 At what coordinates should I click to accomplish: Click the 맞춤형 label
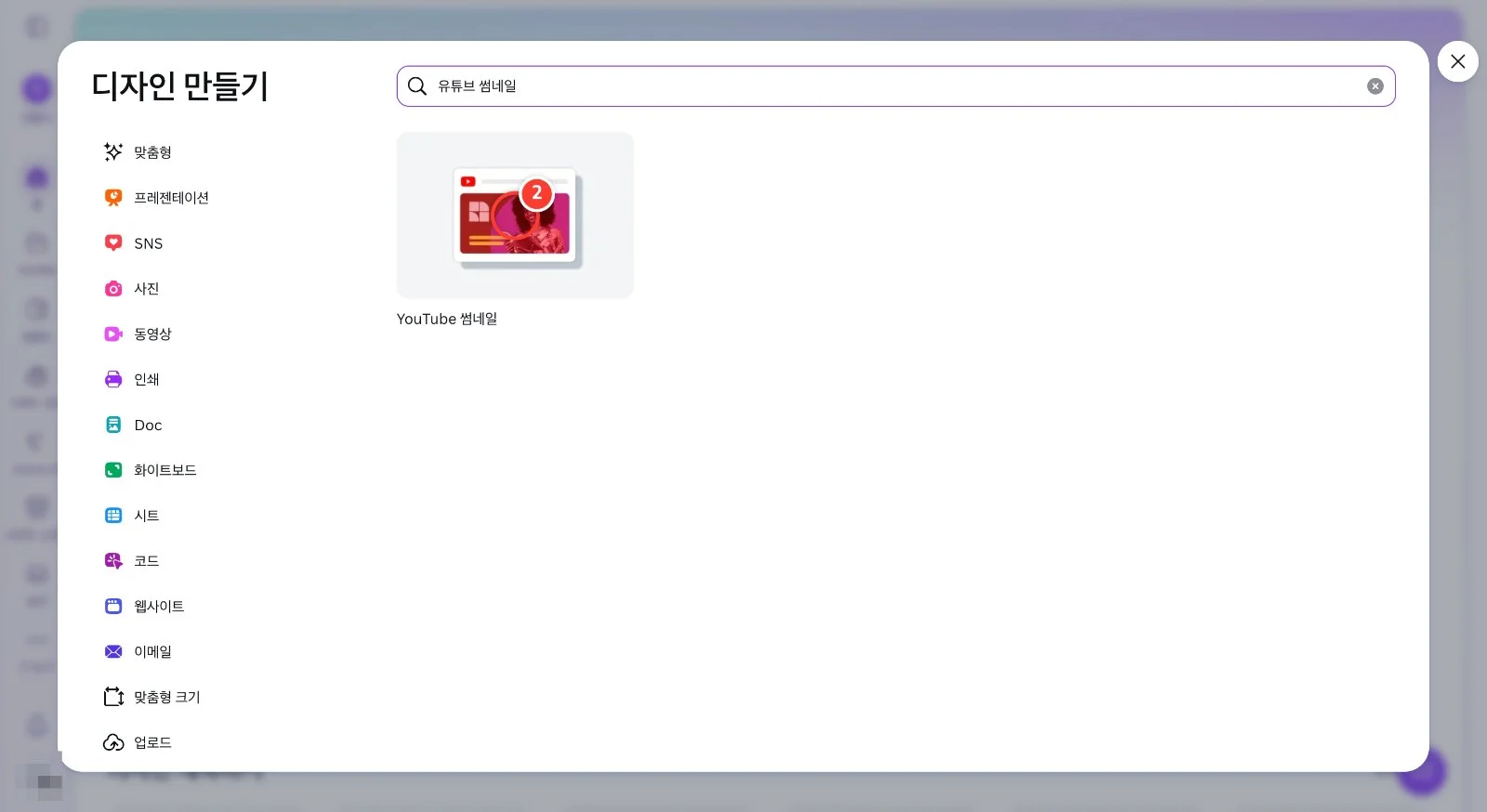[152, 151]
